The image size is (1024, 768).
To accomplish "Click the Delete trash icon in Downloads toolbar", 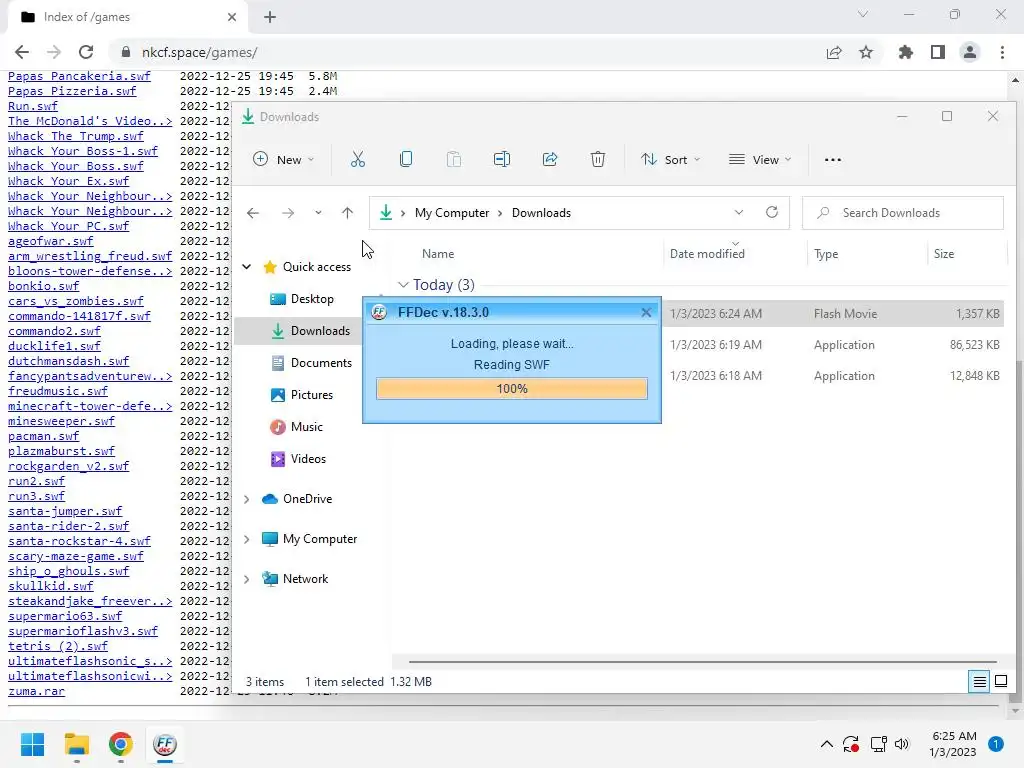I will 598,159.
